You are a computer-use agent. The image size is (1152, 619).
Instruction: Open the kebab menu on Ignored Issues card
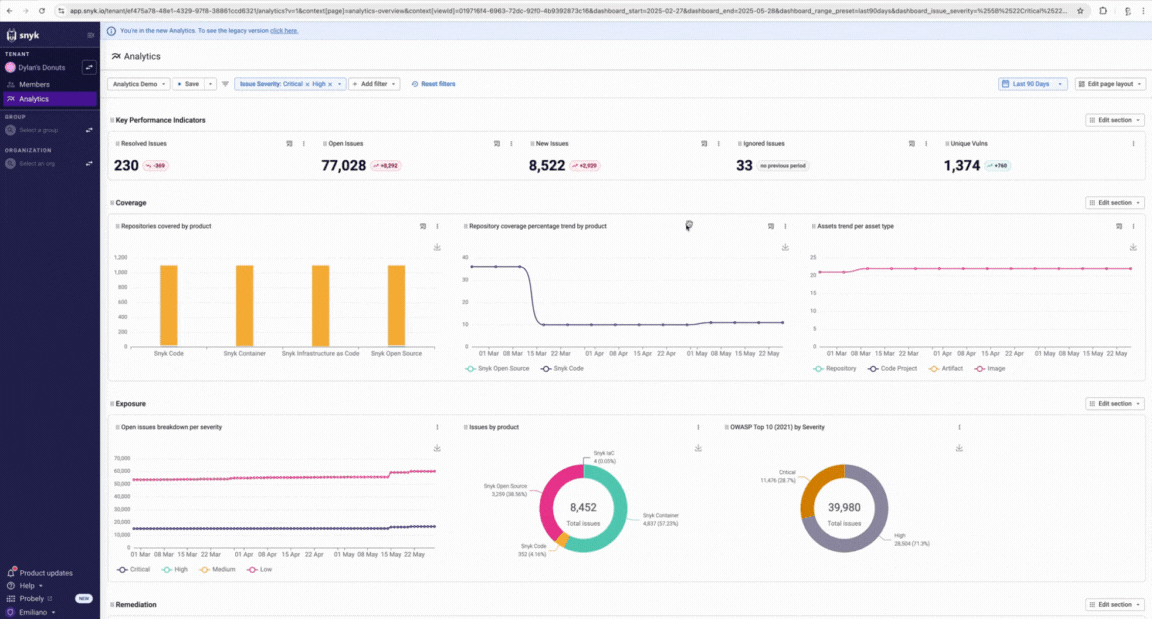point(926,144)
